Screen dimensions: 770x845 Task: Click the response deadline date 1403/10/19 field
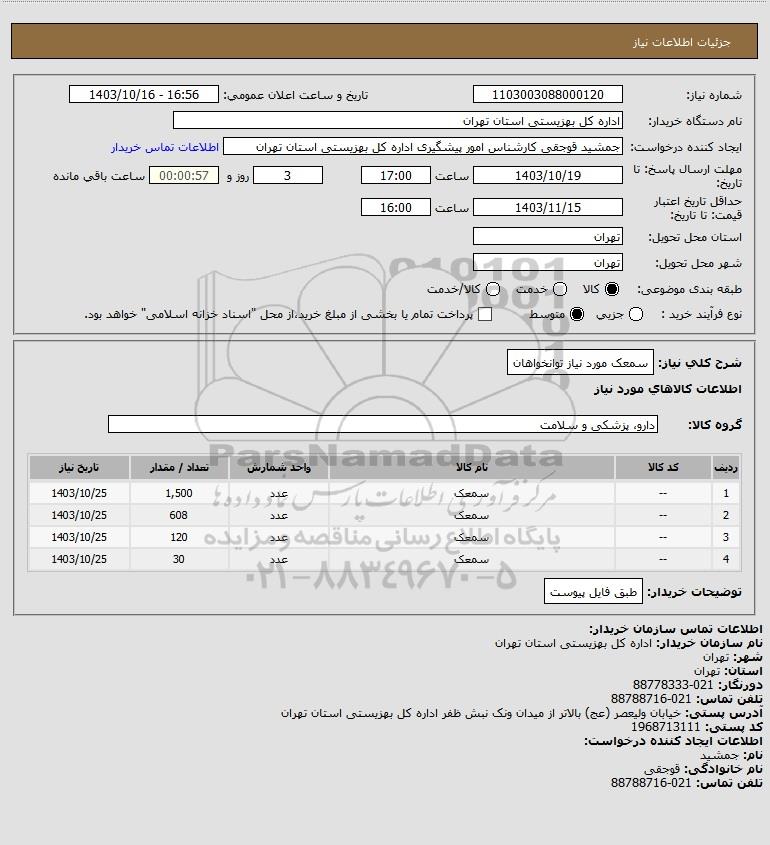pyautogui.click(x=547, y=175)
